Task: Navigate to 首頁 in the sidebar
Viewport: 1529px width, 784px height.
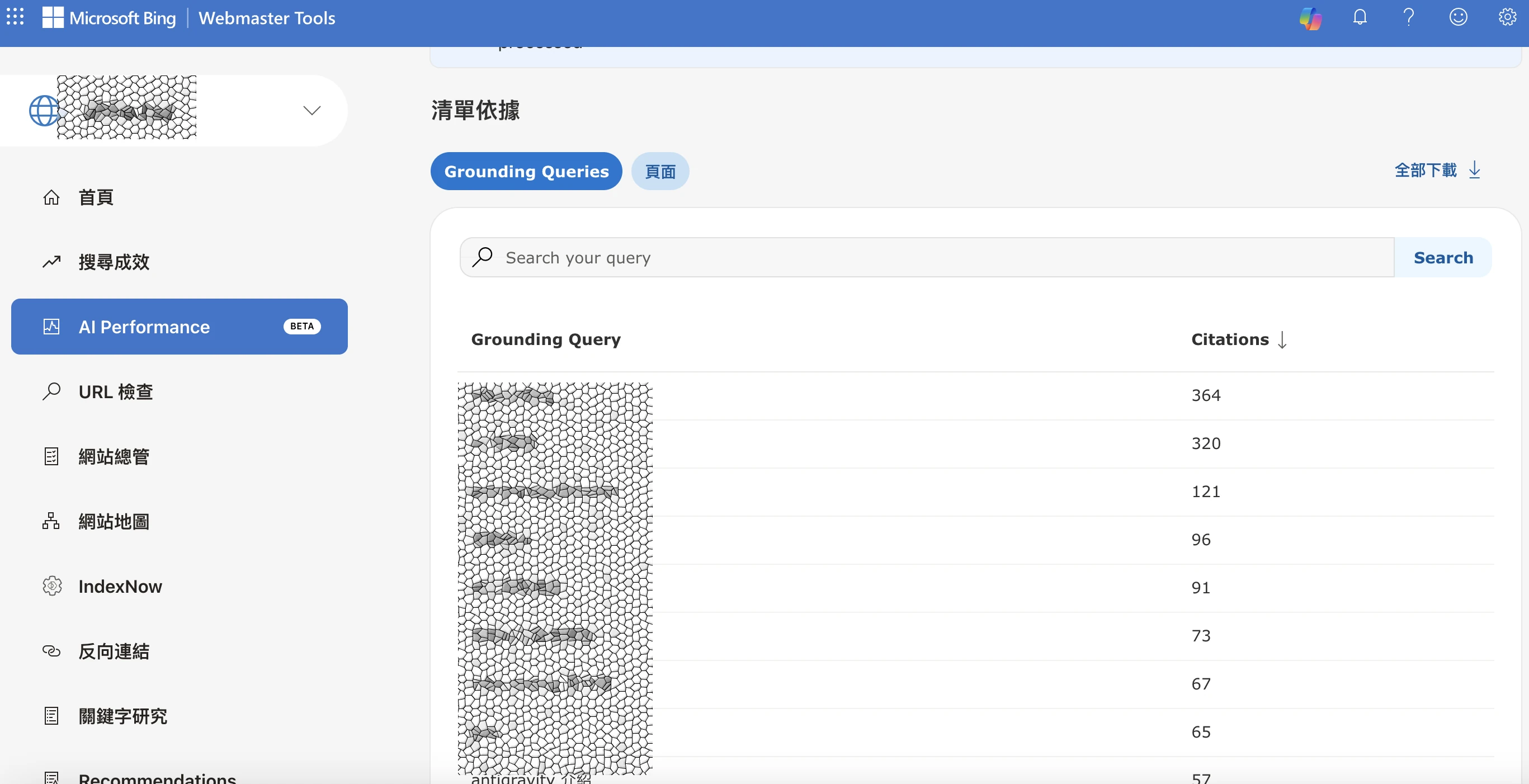Action: (x=96, y=197)
